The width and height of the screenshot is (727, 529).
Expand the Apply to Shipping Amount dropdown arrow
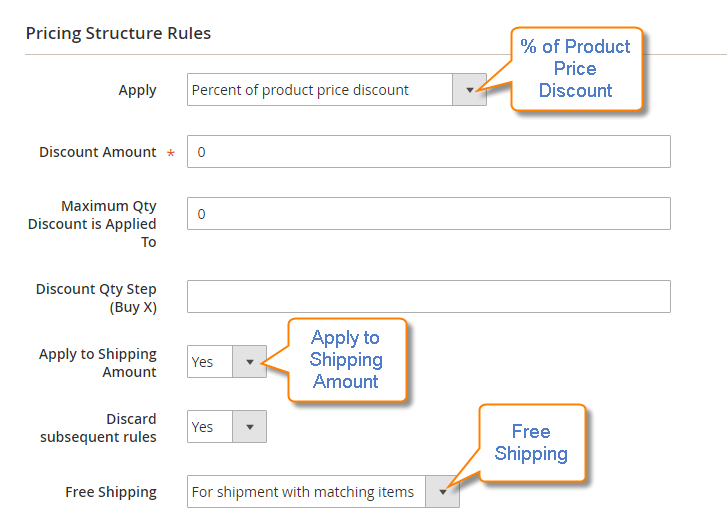click(249, 362)
